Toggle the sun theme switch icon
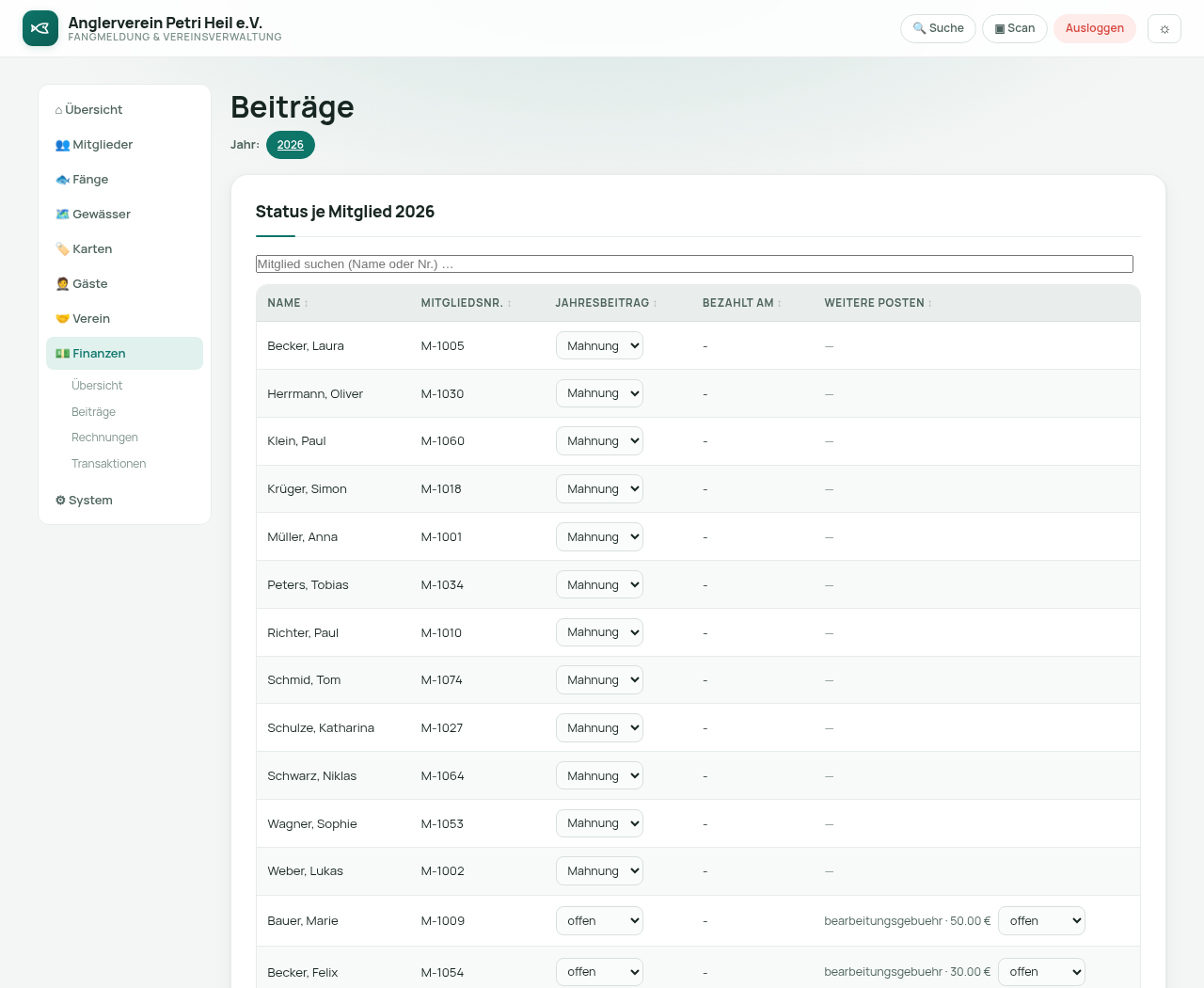 (1164, 28)
